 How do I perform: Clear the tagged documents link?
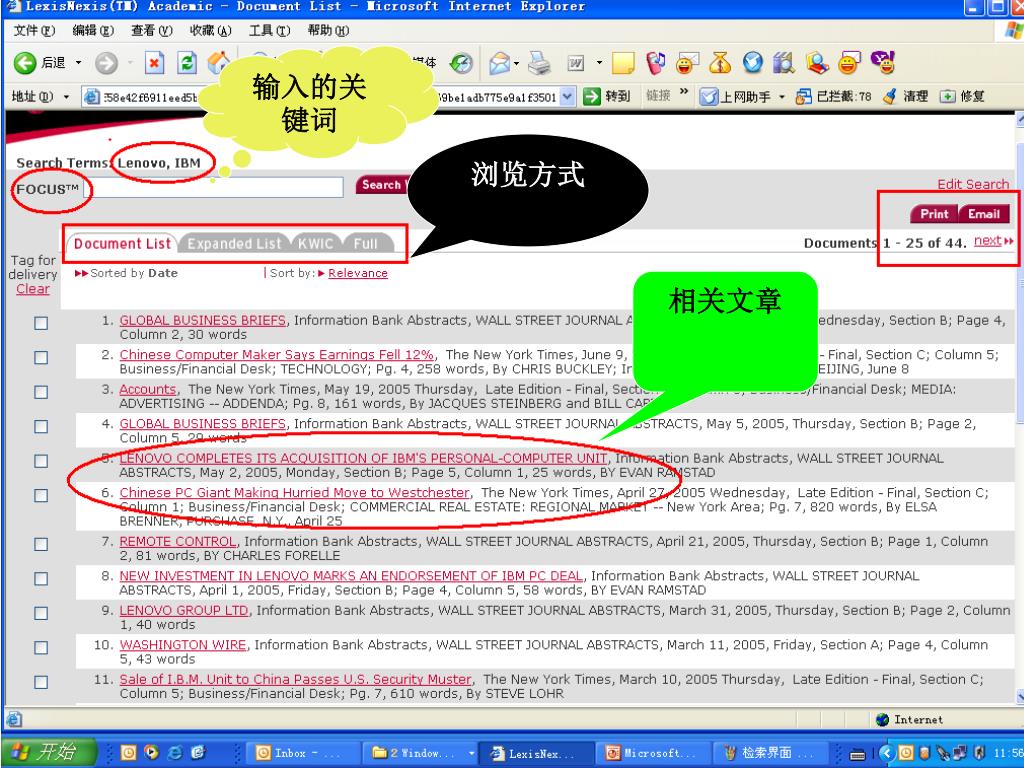click(x=33, y=289)
